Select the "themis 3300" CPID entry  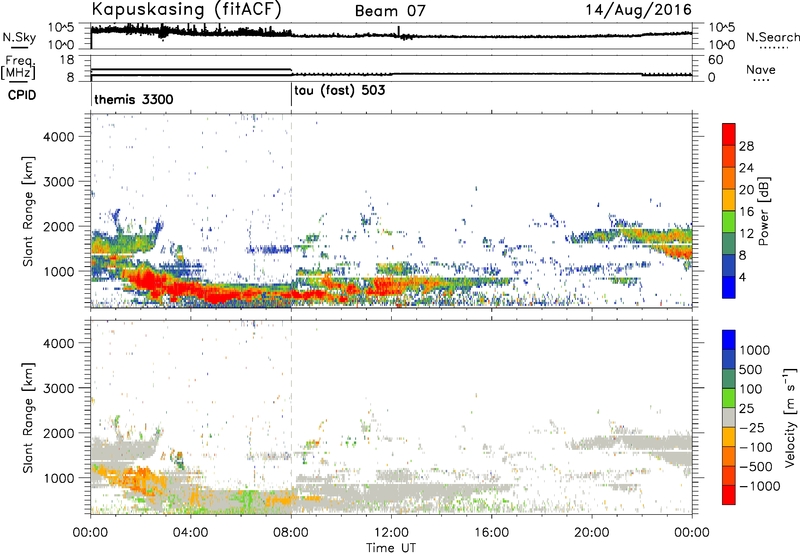click(x=134, y=99)
